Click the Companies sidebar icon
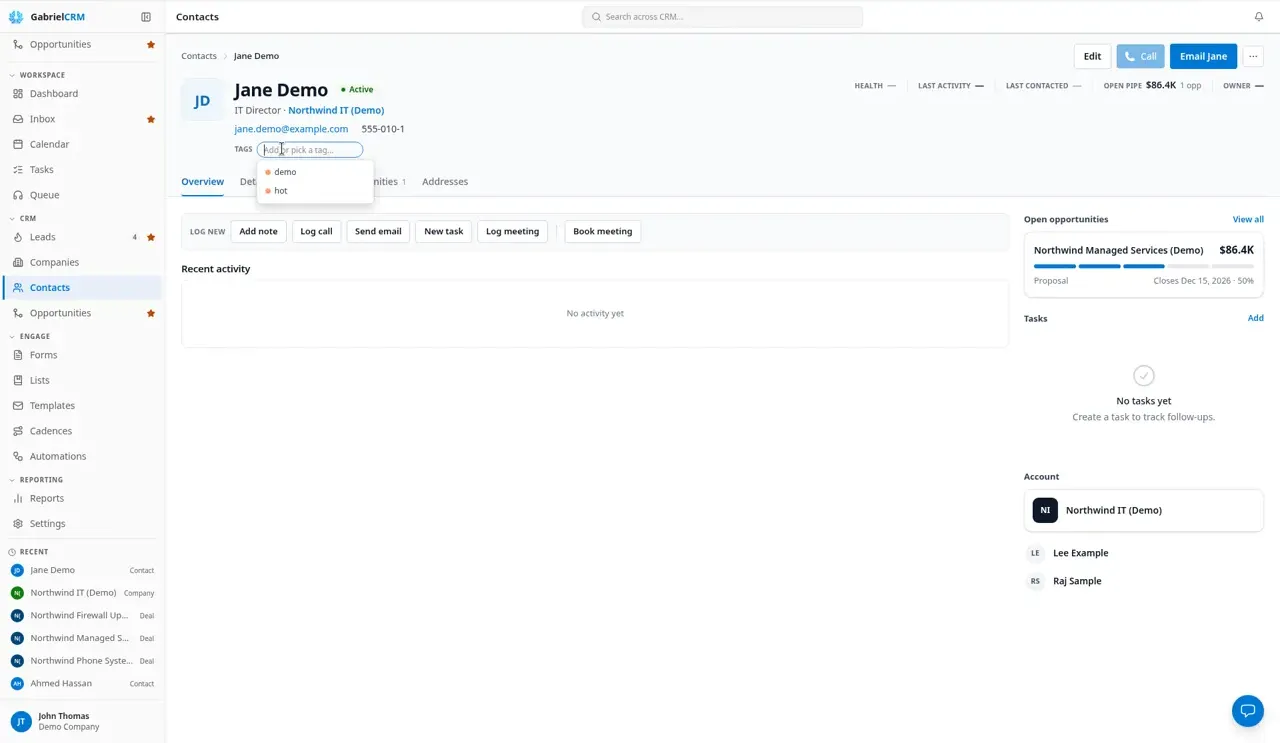Screen dimensions: 1280x743 click(18, 262)
